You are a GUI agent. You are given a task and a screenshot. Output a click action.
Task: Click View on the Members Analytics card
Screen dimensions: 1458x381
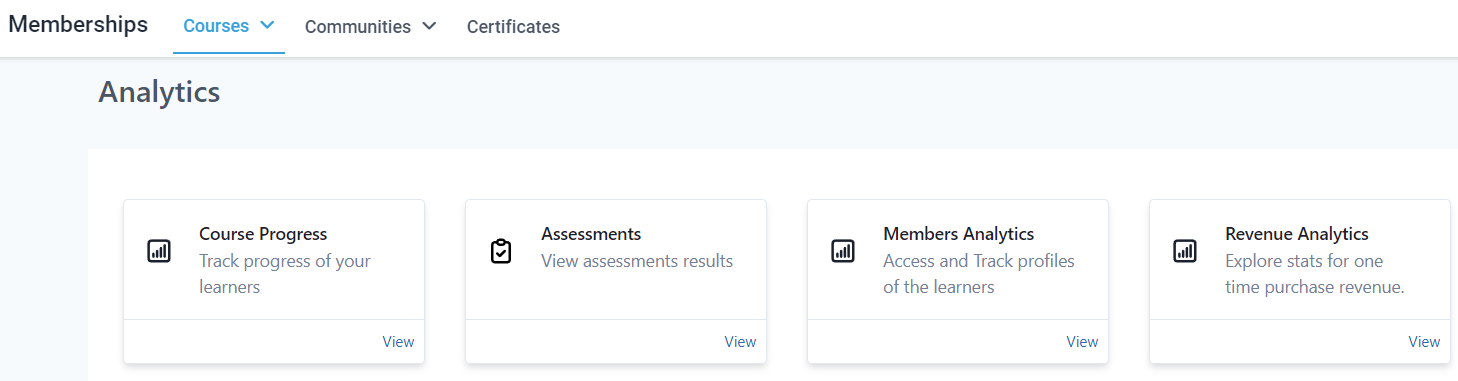tap(1082, 342)
